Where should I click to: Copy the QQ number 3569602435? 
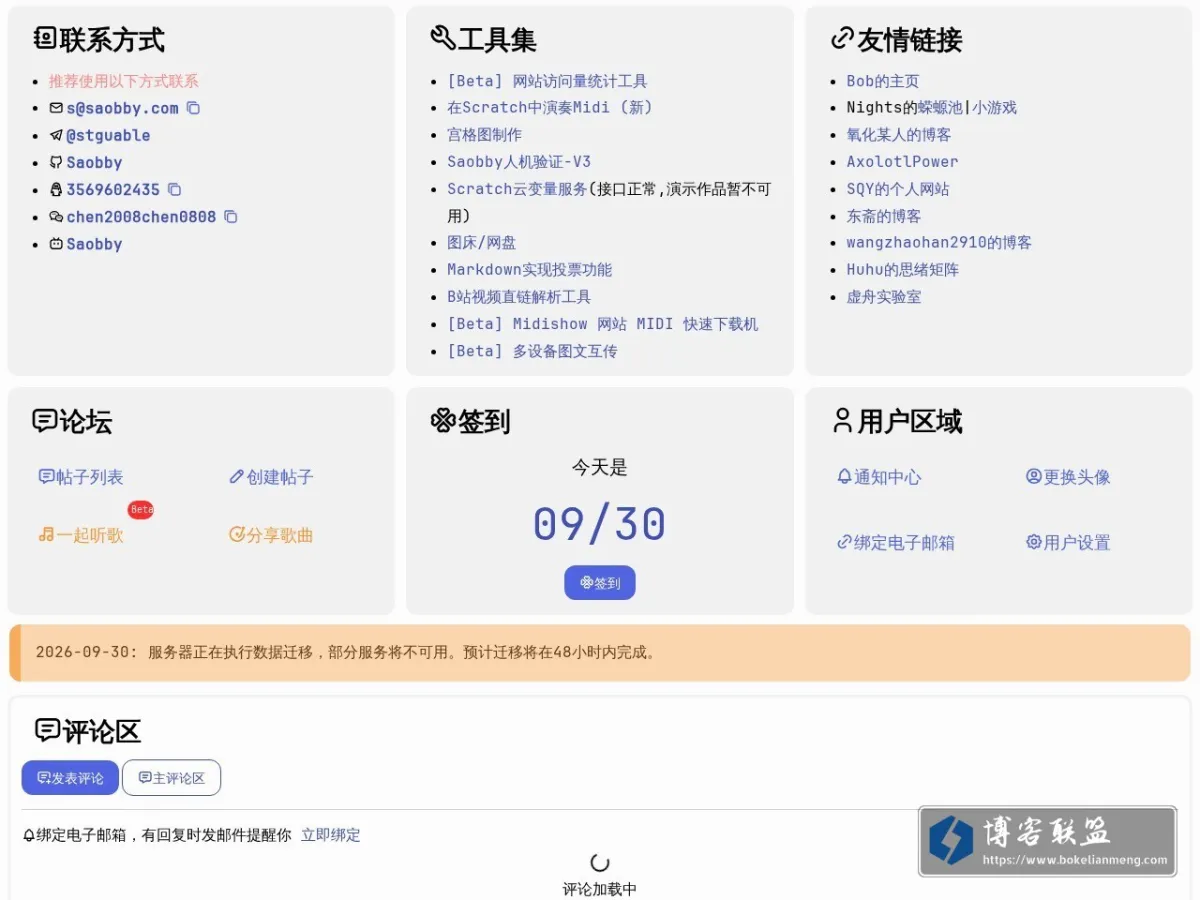click(175, 189)
